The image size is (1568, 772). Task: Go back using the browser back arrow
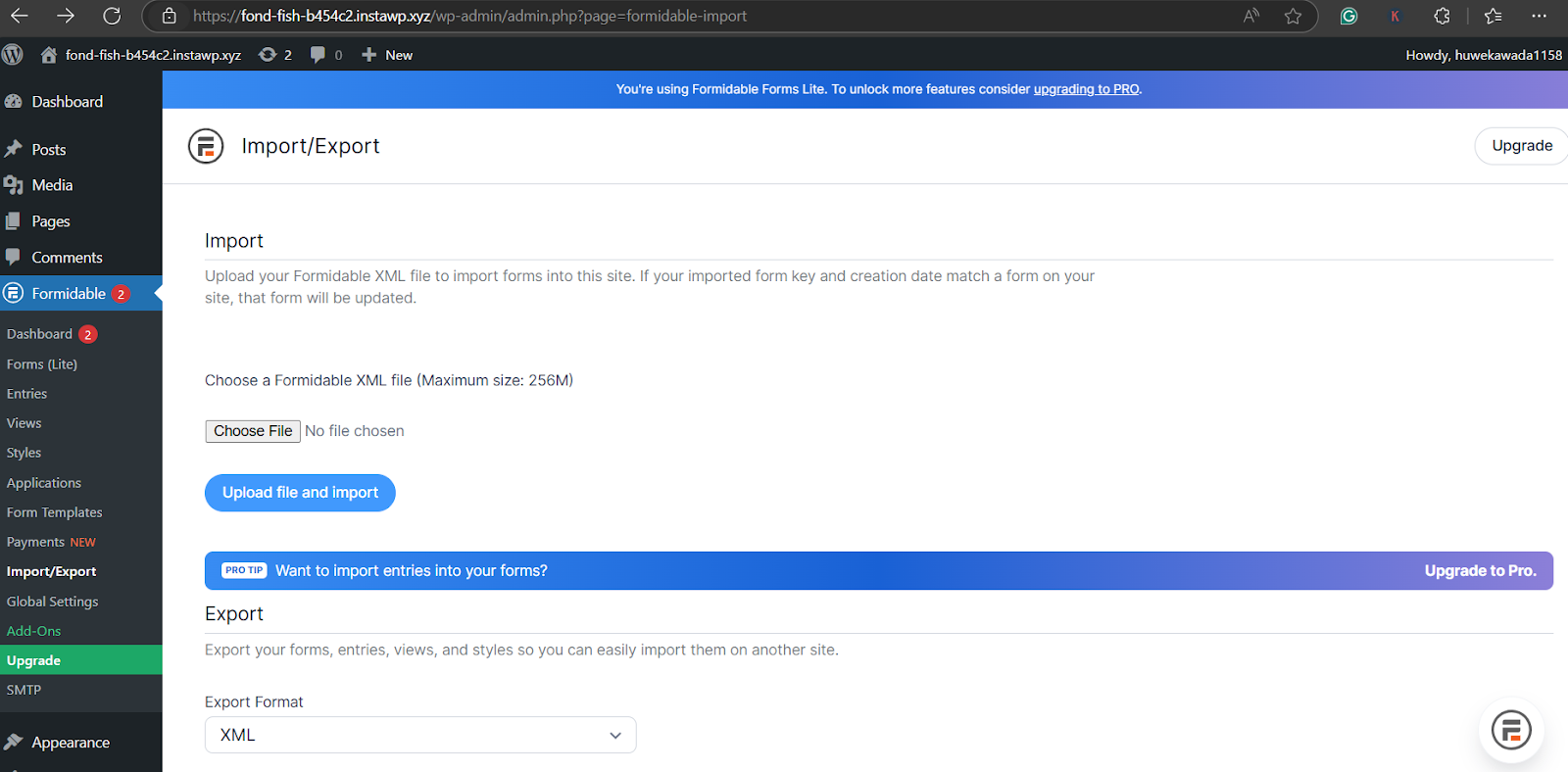pyautogui.click(x=20, y=16)
